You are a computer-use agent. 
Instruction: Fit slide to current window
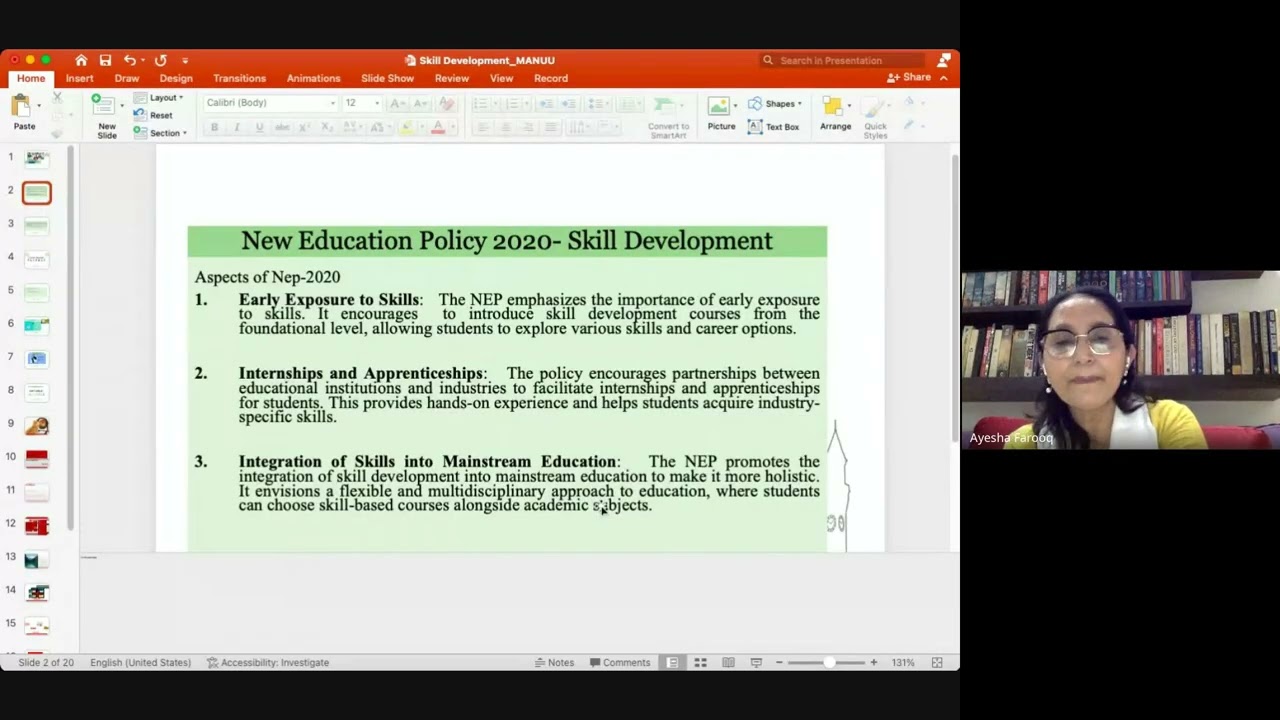tap(937, 662)
